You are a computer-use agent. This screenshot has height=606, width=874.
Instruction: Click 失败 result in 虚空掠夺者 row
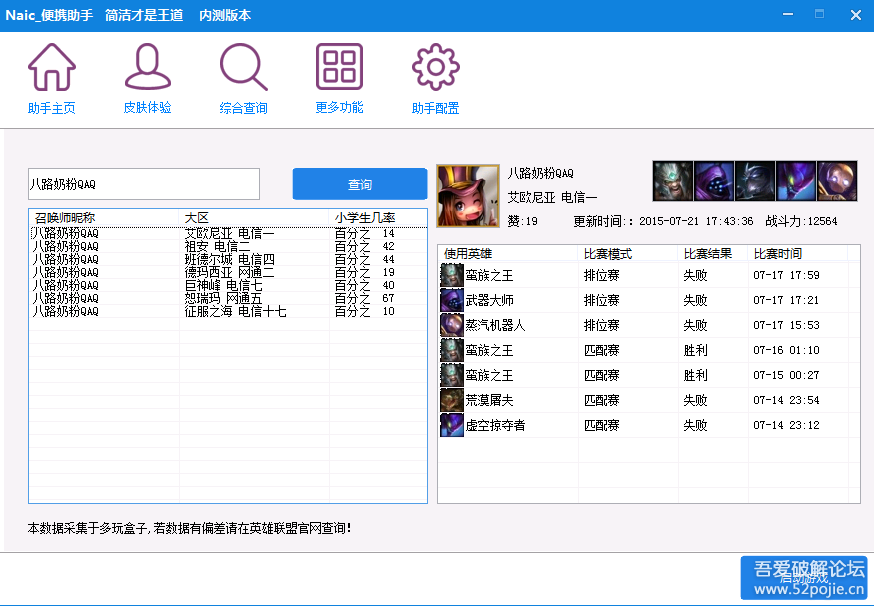(x=695, y=425)
